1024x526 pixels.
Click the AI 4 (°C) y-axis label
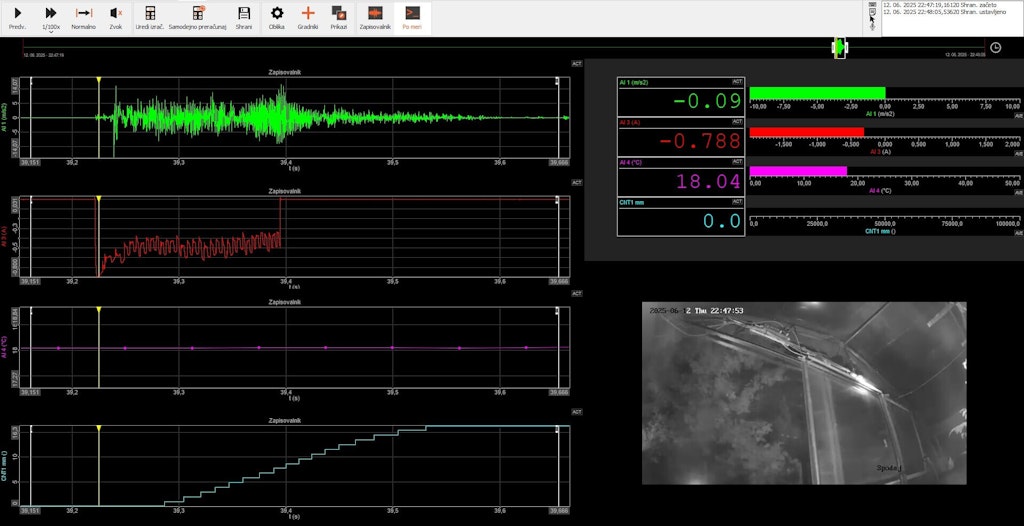[x=6, y=348]
